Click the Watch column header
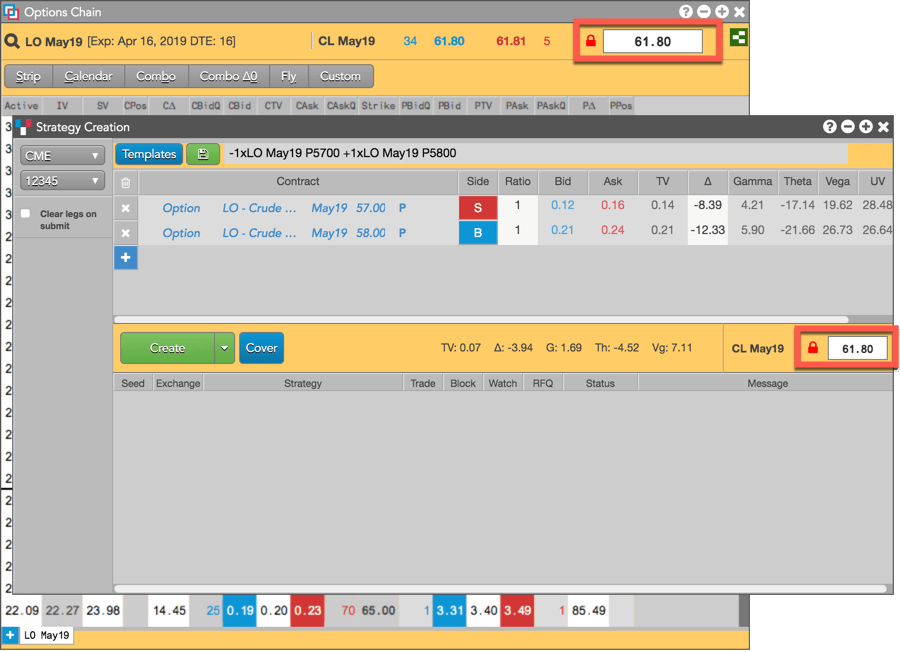The height and width of the screenshot is (652, 900). tap(503, 383)
